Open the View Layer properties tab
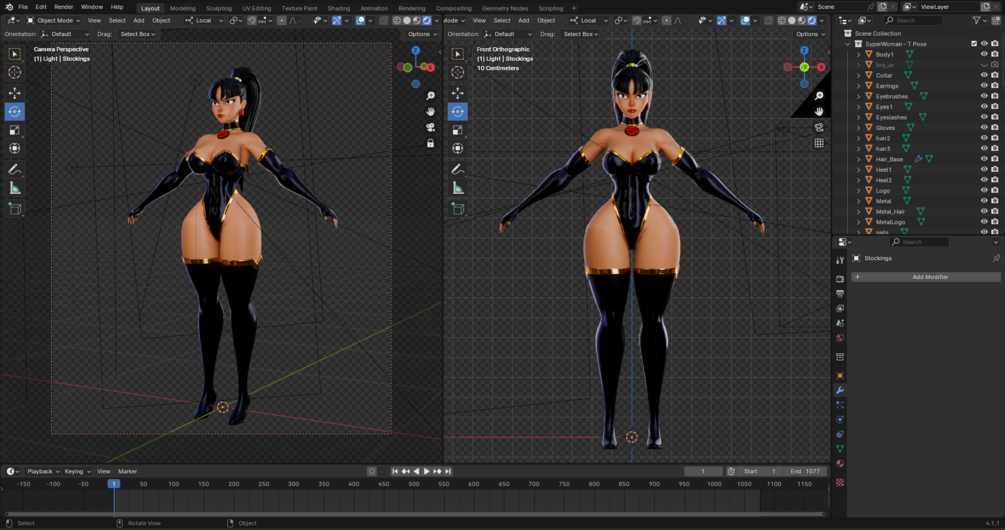The height and width of the screenshot is (530, 1005). tap(840, 308)
